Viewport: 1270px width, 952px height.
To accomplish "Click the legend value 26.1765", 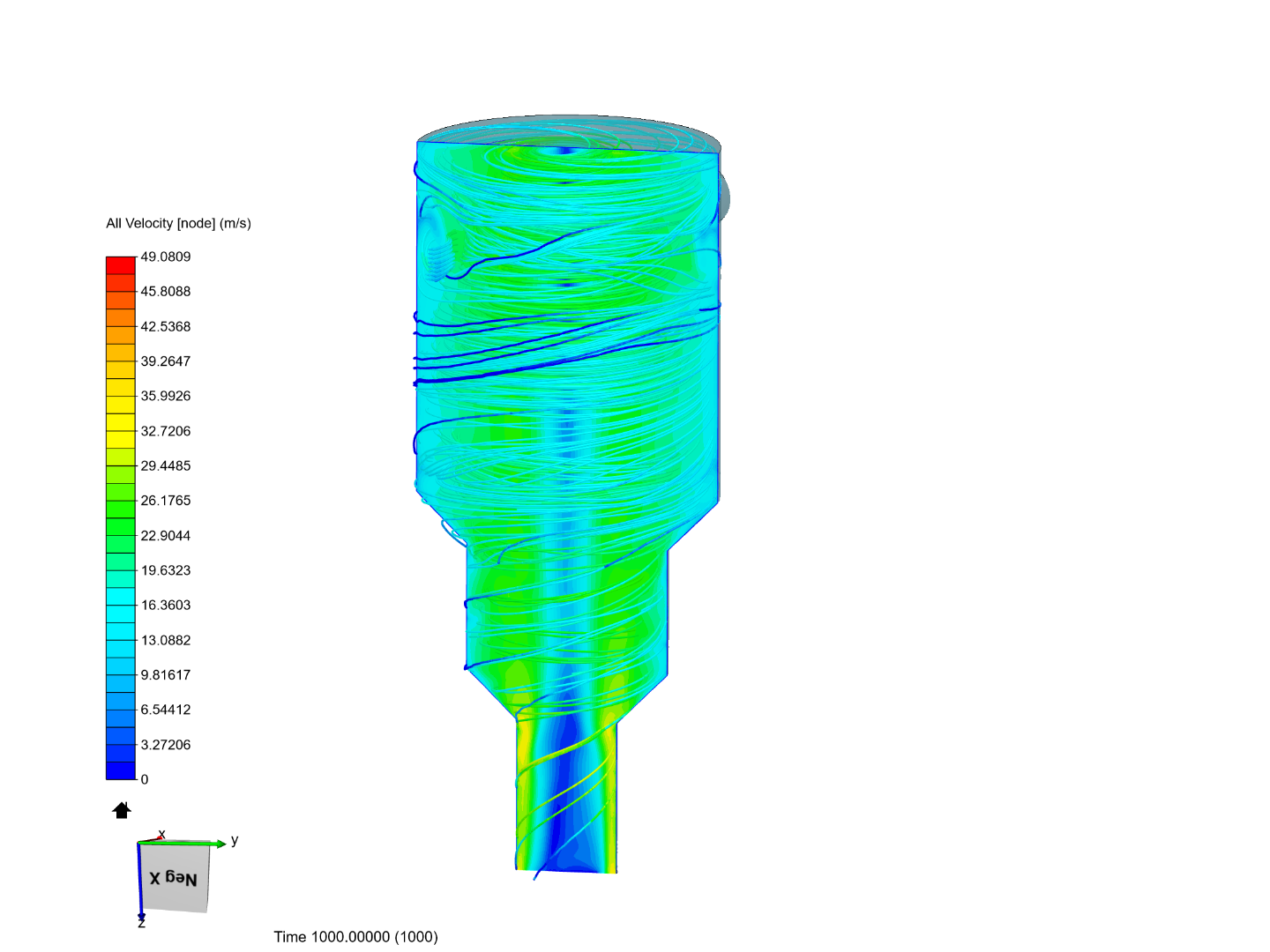I will [x=166, y=501].
